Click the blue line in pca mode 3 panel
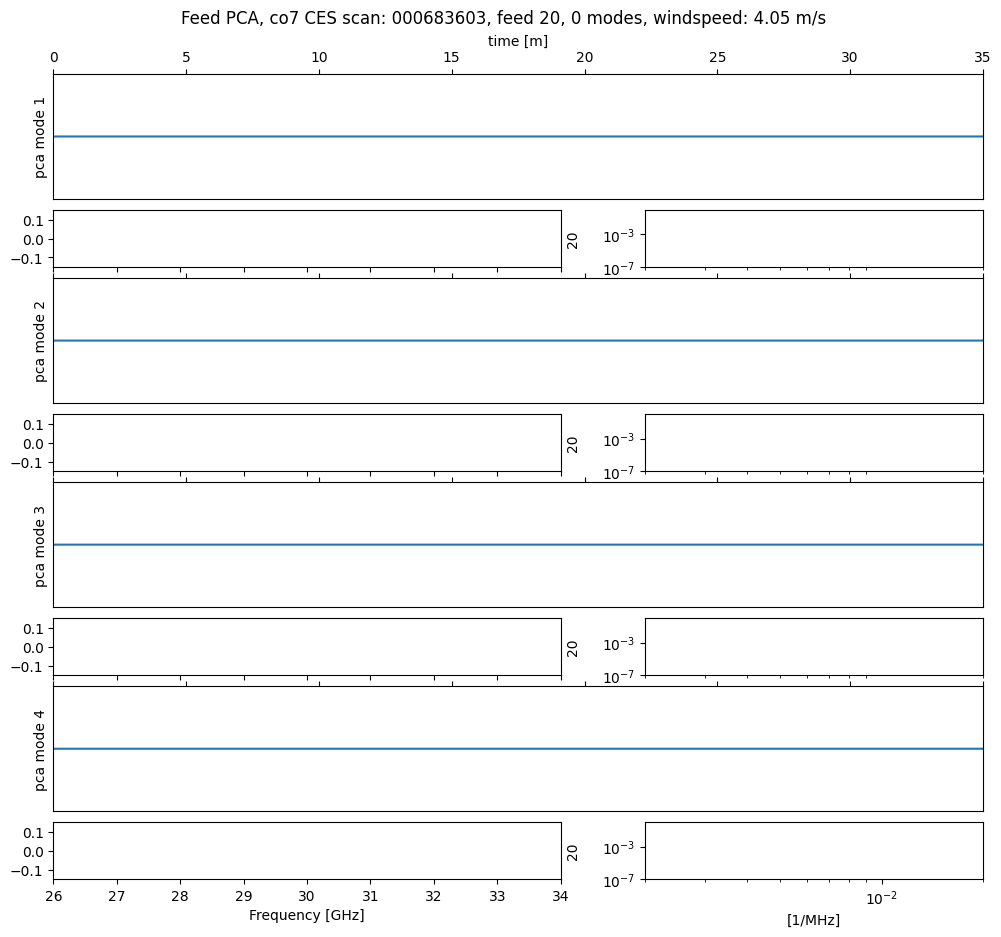The height and width of the screenshot is (937, 1001). (x=517, y=545)
